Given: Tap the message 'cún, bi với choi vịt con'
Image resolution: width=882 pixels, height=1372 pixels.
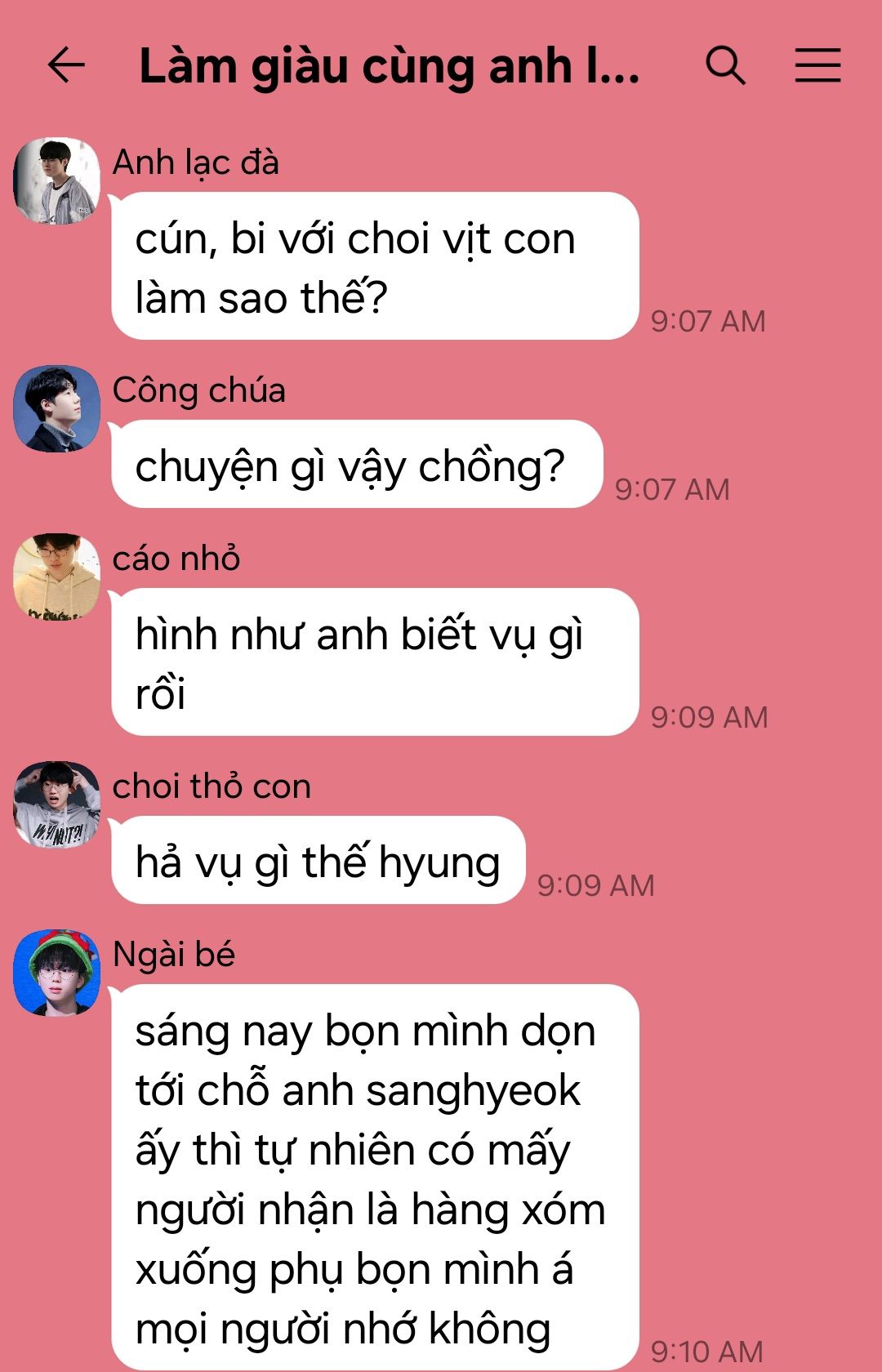Looking at the screenshot, I should tap(375, 266).
